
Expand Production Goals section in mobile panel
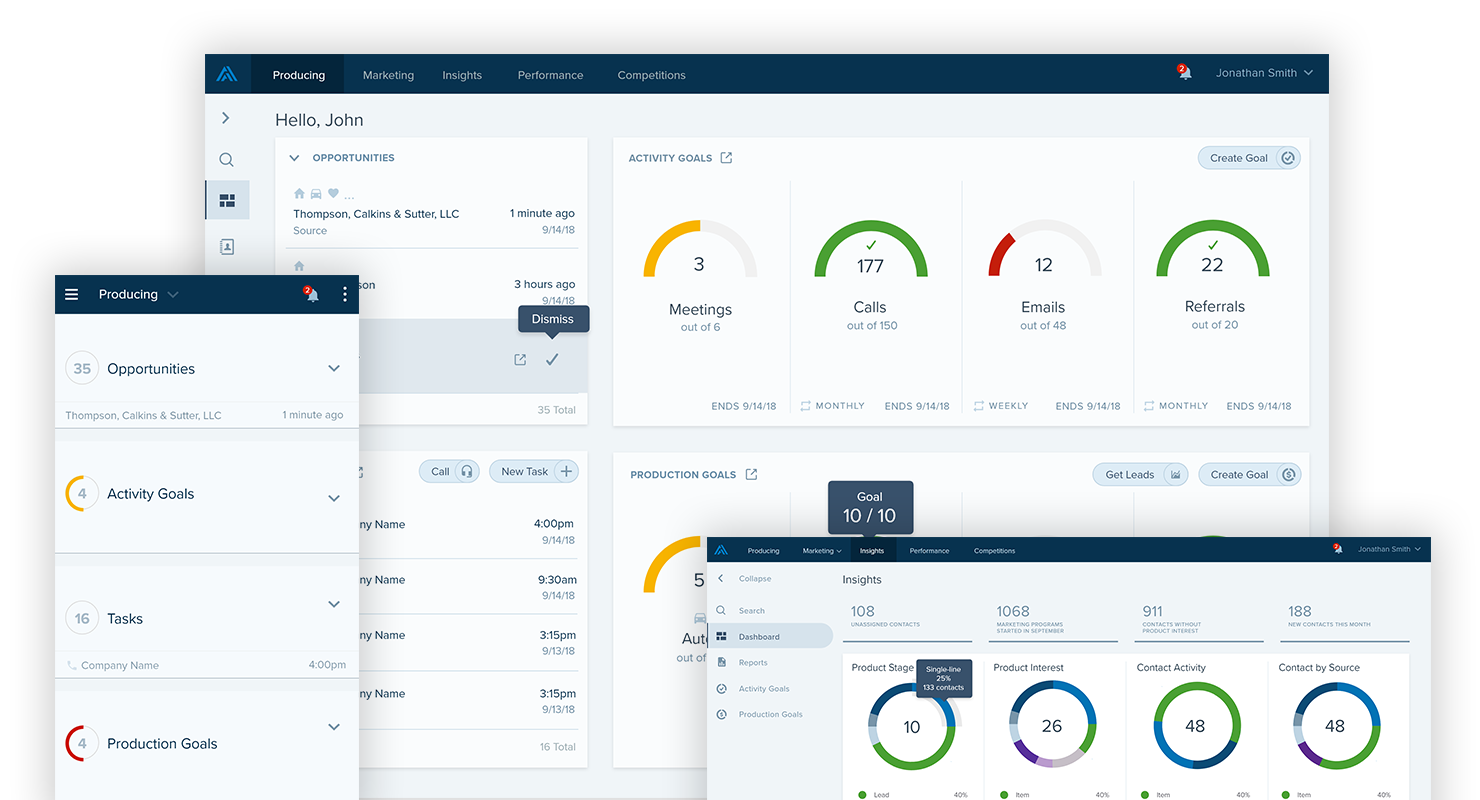click(x=334, y=727)
